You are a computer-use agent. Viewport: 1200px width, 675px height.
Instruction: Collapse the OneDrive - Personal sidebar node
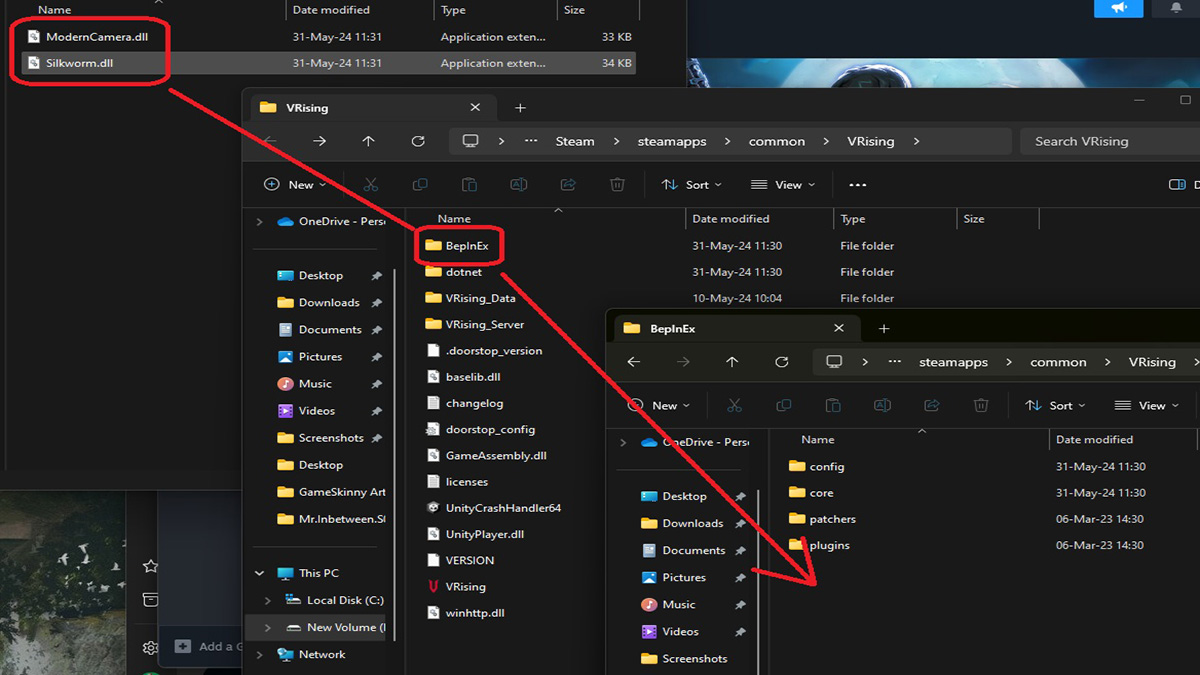point(259,221)
